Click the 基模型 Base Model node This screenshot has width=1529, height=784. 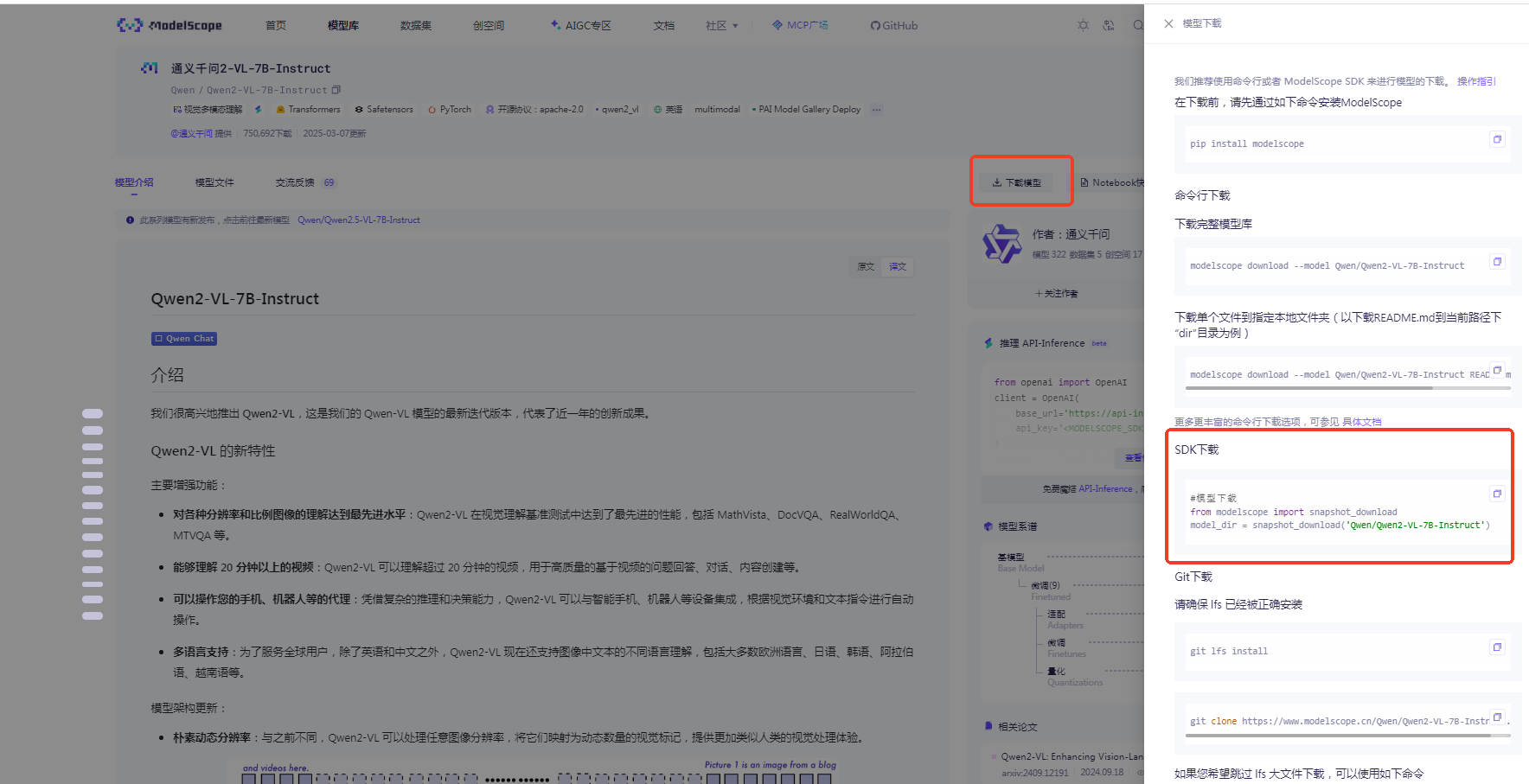tap(1020, 562)
